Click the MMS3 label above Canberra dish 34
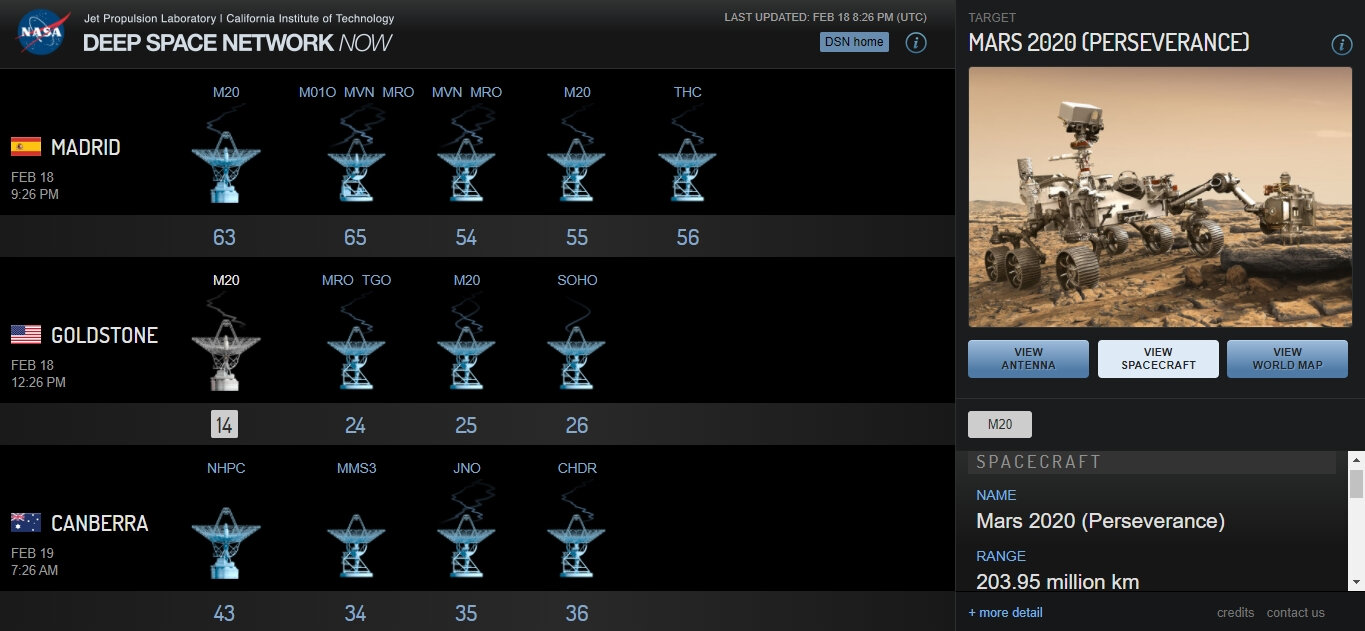The width and height of the screenshot is (1365, 631). (x=356, y=468)
